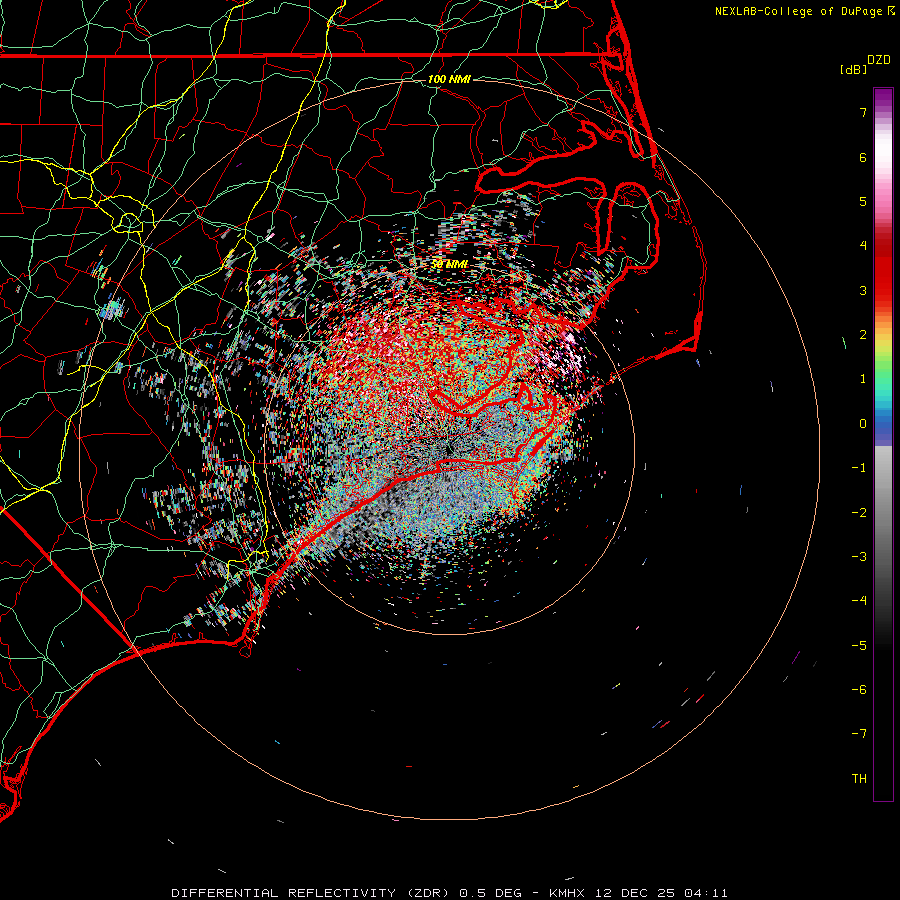
Task: Click the -1 dB value on color scale
Action: point(859,468)
